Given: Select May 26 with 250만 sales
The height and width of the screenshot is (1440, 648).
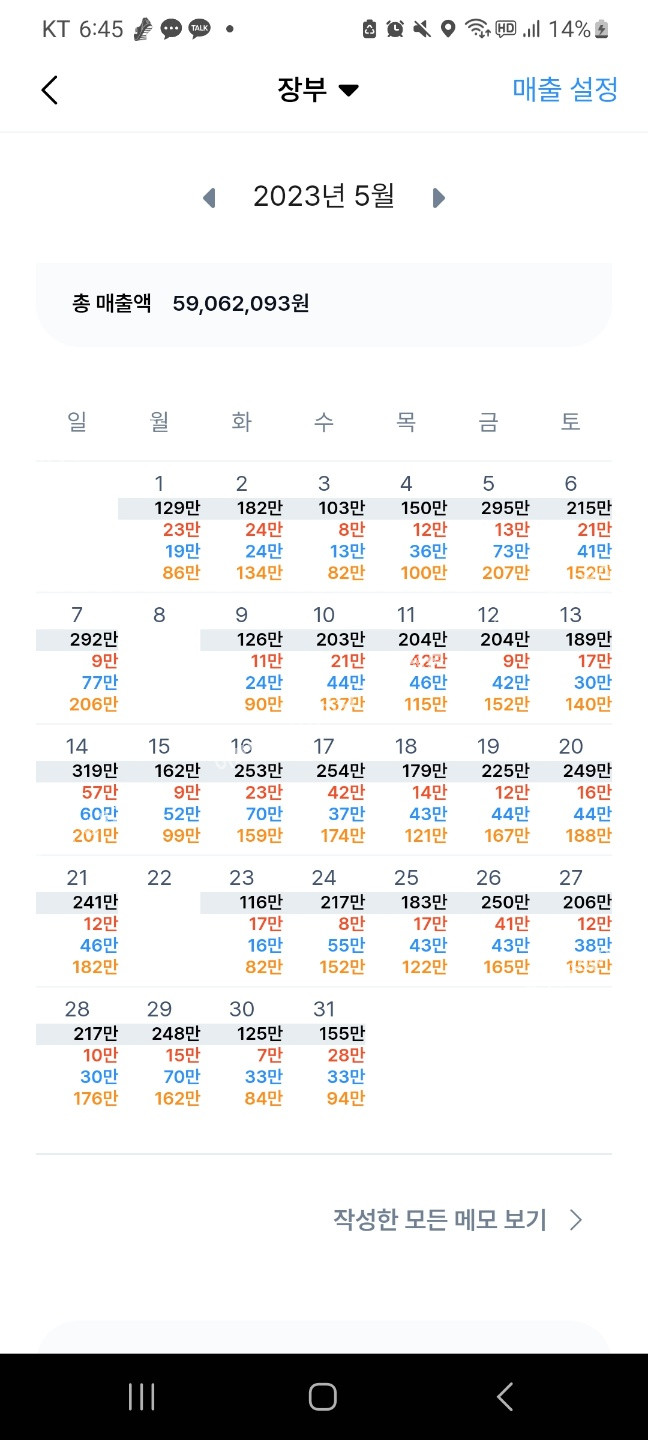Looking at the screenshot, I should click(x=488, y=921).
